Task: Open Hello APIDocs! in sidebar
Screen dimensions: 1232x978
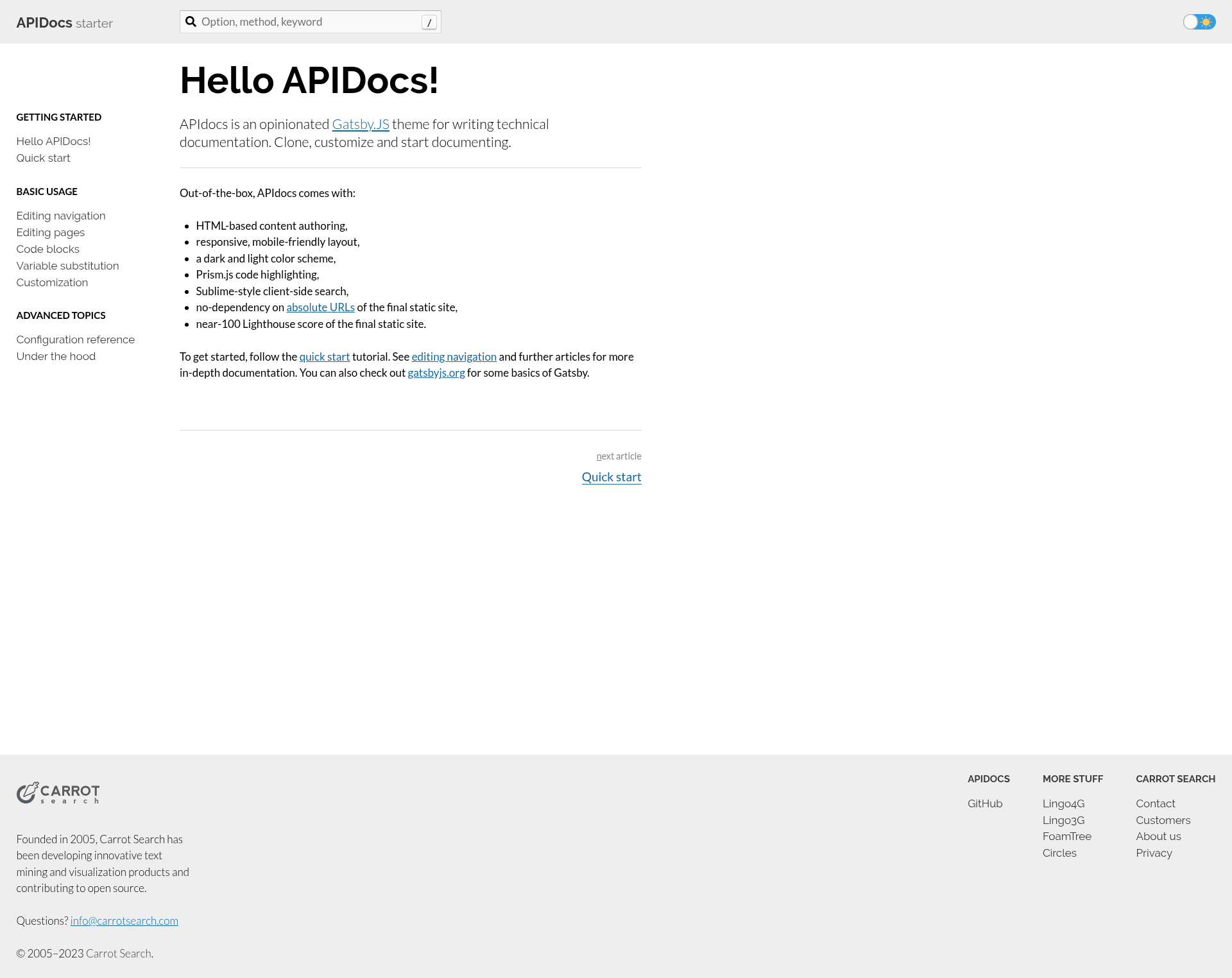Action: pyautogui.click(x=53, y=141)
